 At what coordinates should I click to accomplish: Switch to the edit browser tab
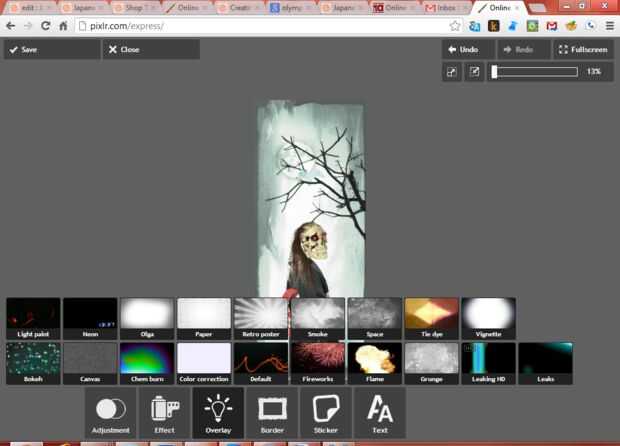coord(30,8)
